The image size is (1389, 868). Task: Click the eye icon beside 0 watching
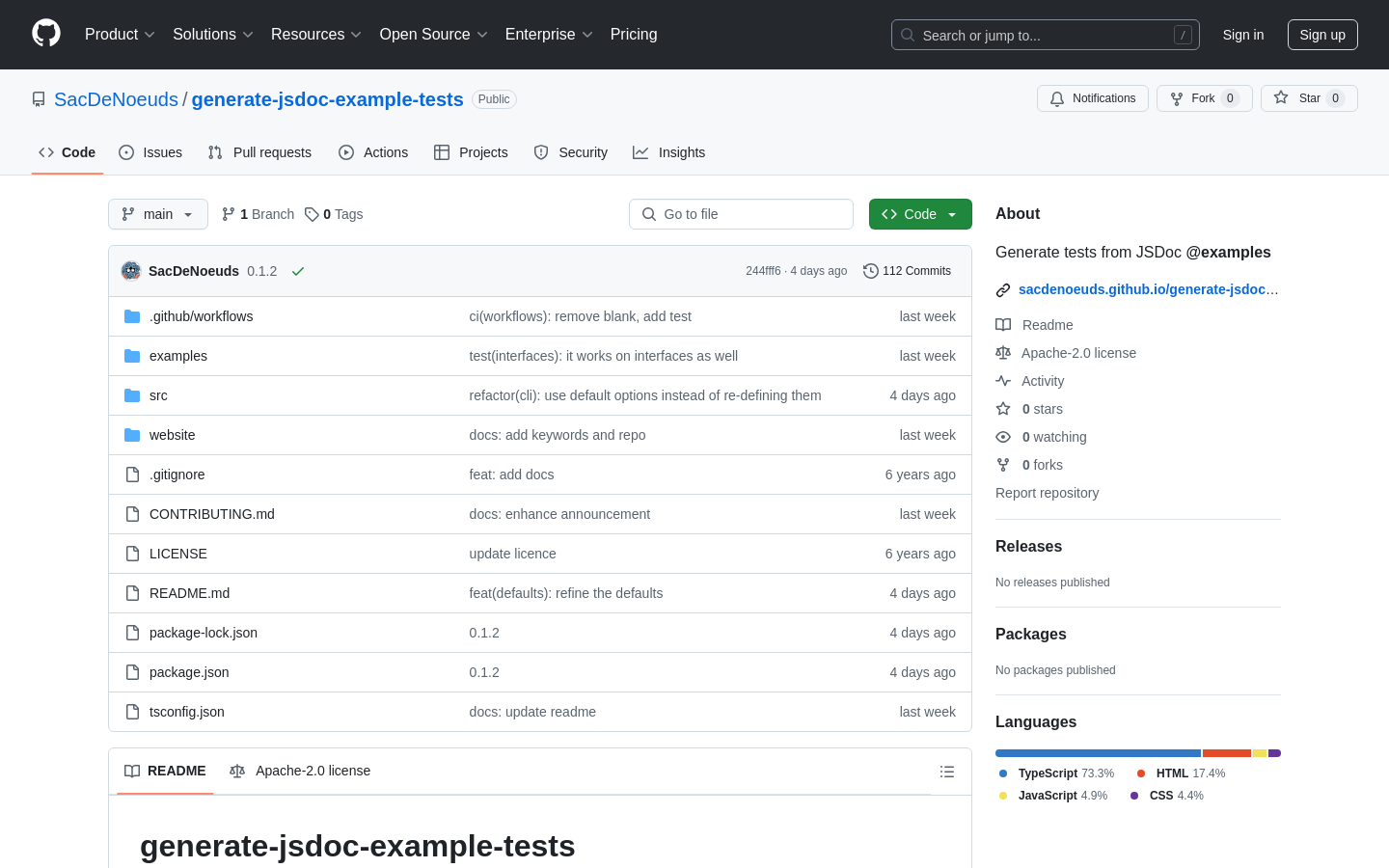(x=1003, y=437)
